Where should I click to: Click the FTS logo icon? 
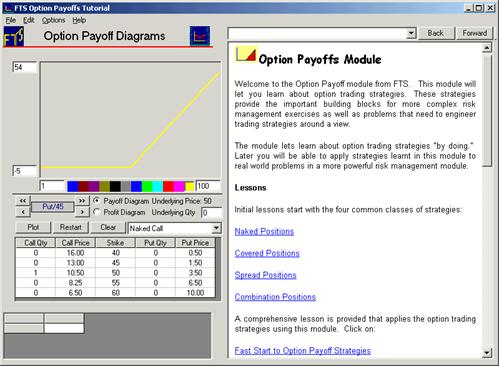(14, 37)
